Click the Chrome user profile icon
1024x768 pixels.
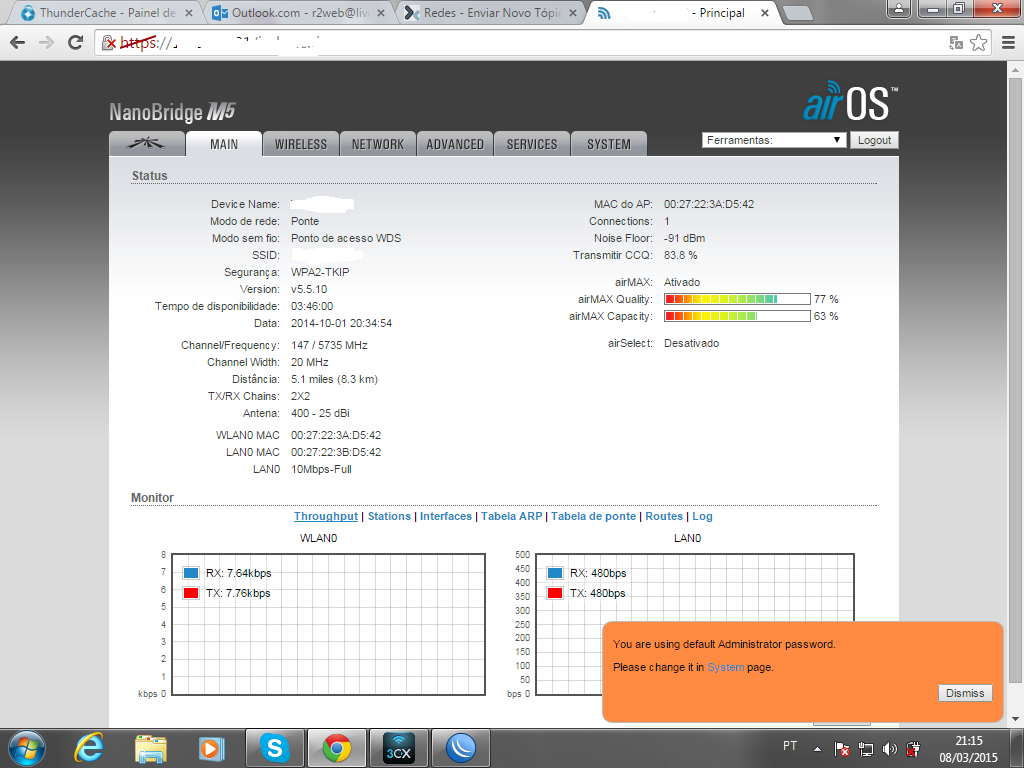pyautogui.click(x=899, y=8)
